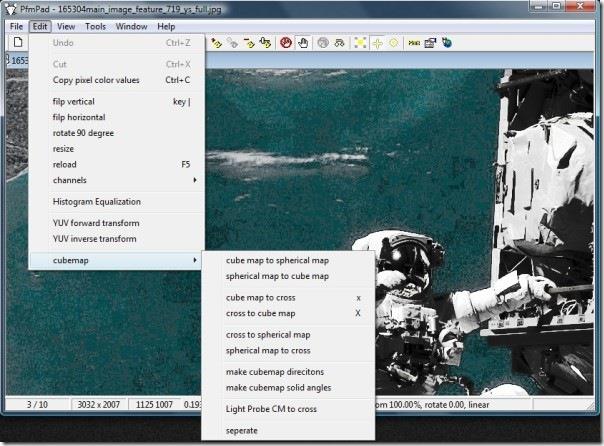Click the new document icon in toolbar
This screenshot has height=446, width=604.
pos(17,43)
